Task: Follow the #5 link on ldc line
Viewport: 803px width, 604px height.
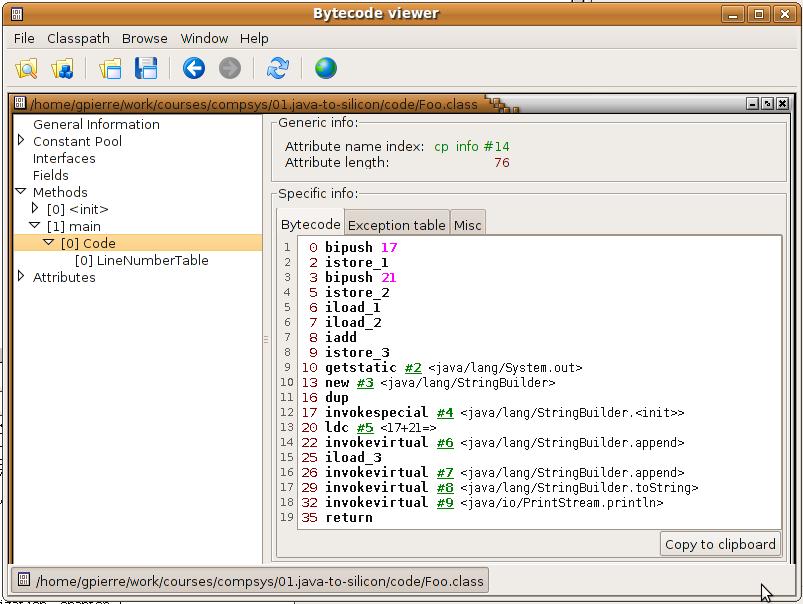Action: pos(365,428)
